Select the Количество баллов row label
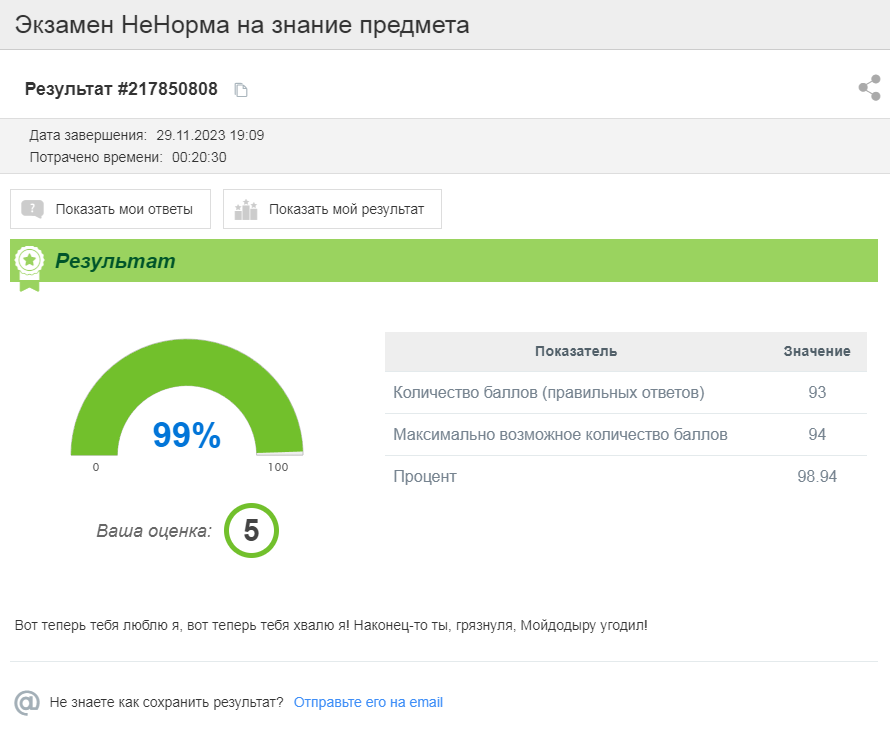 click(x=548, y=393)
